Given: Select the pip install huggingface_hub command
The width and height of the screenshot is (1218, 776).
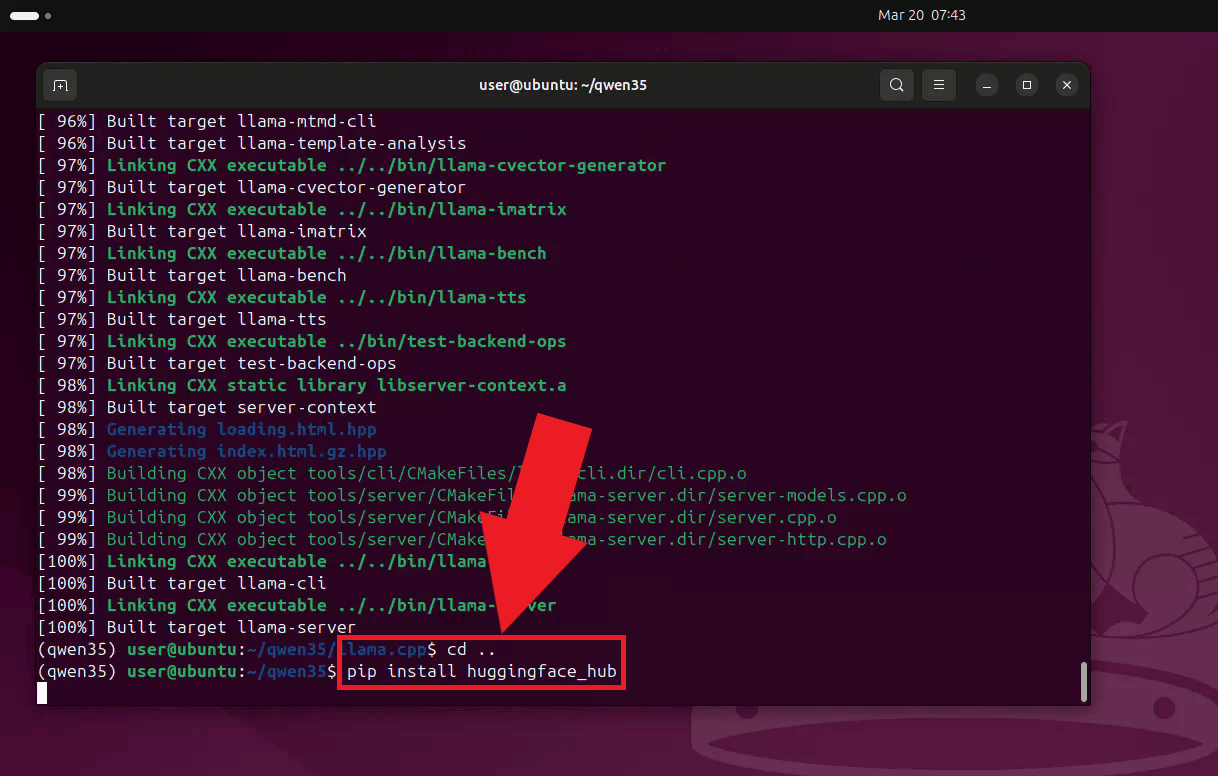Looking at the screenshot, I should click(x=481, y=671).
